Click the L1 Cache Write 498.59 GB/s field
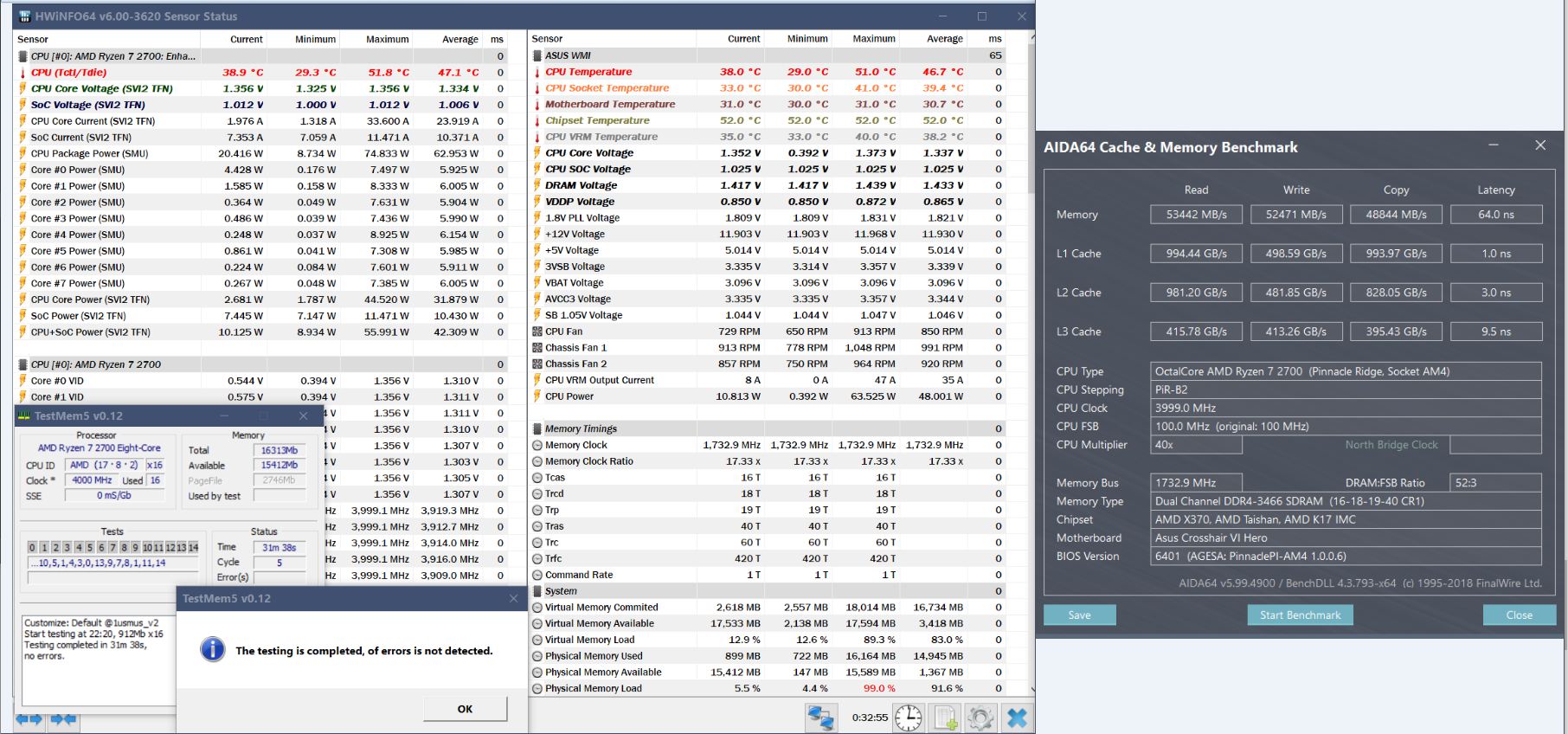The height and width of the screenshot is (734, 1568). (x=1296, y=254)
